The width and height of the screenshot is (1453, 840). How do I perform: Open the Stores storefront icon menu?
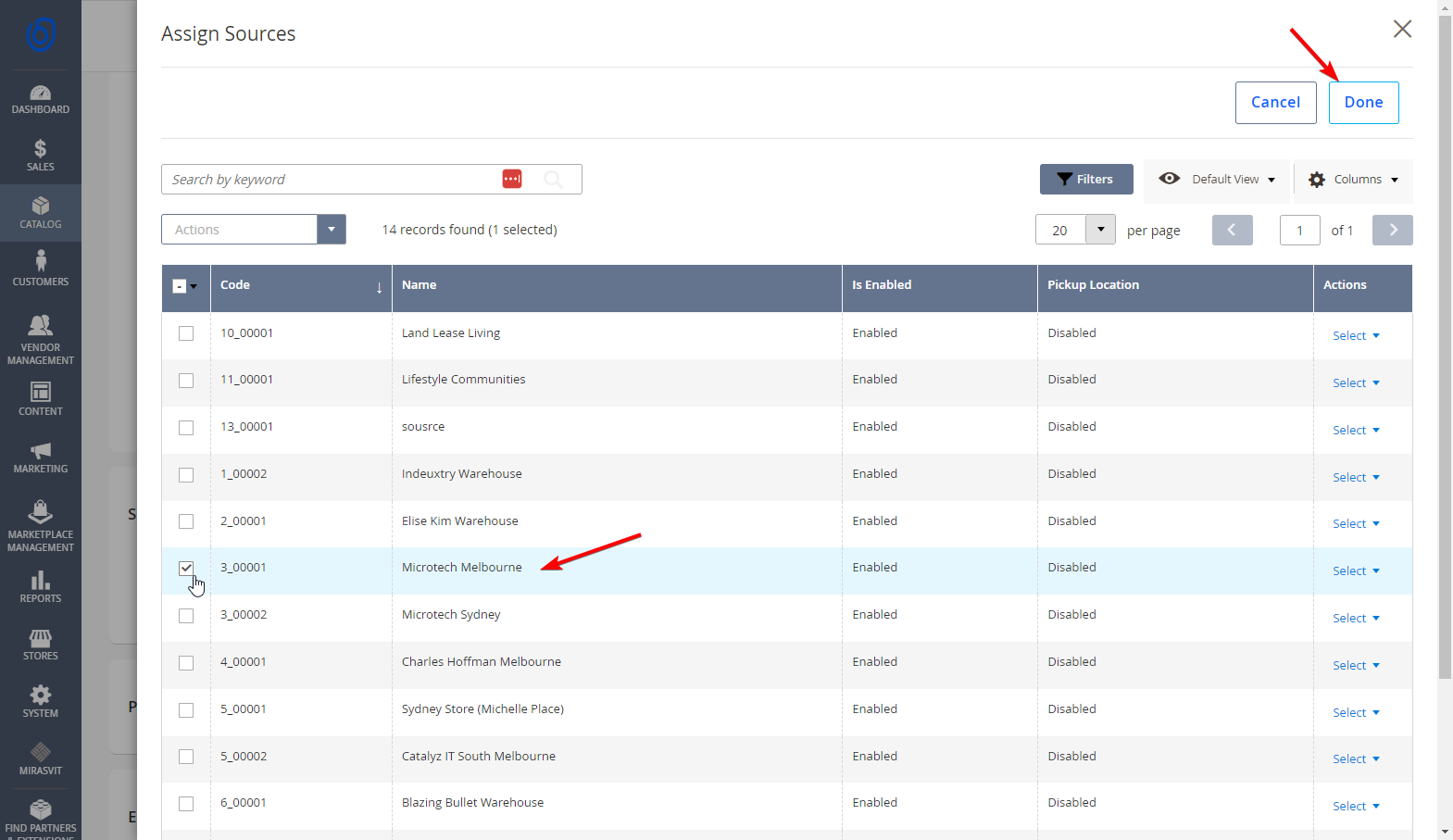click(41, 645)
